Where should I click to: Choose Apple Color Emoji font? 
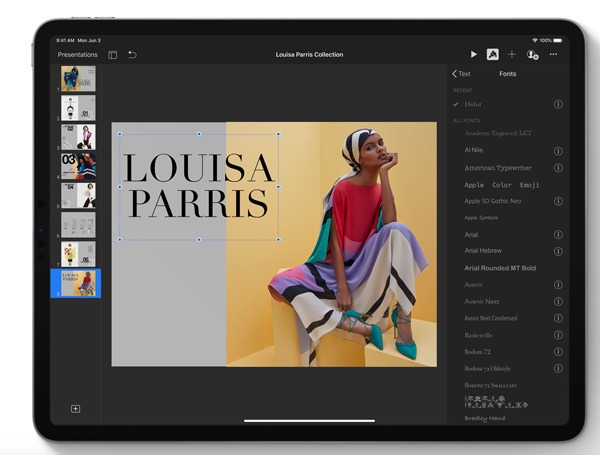[502, 185]
